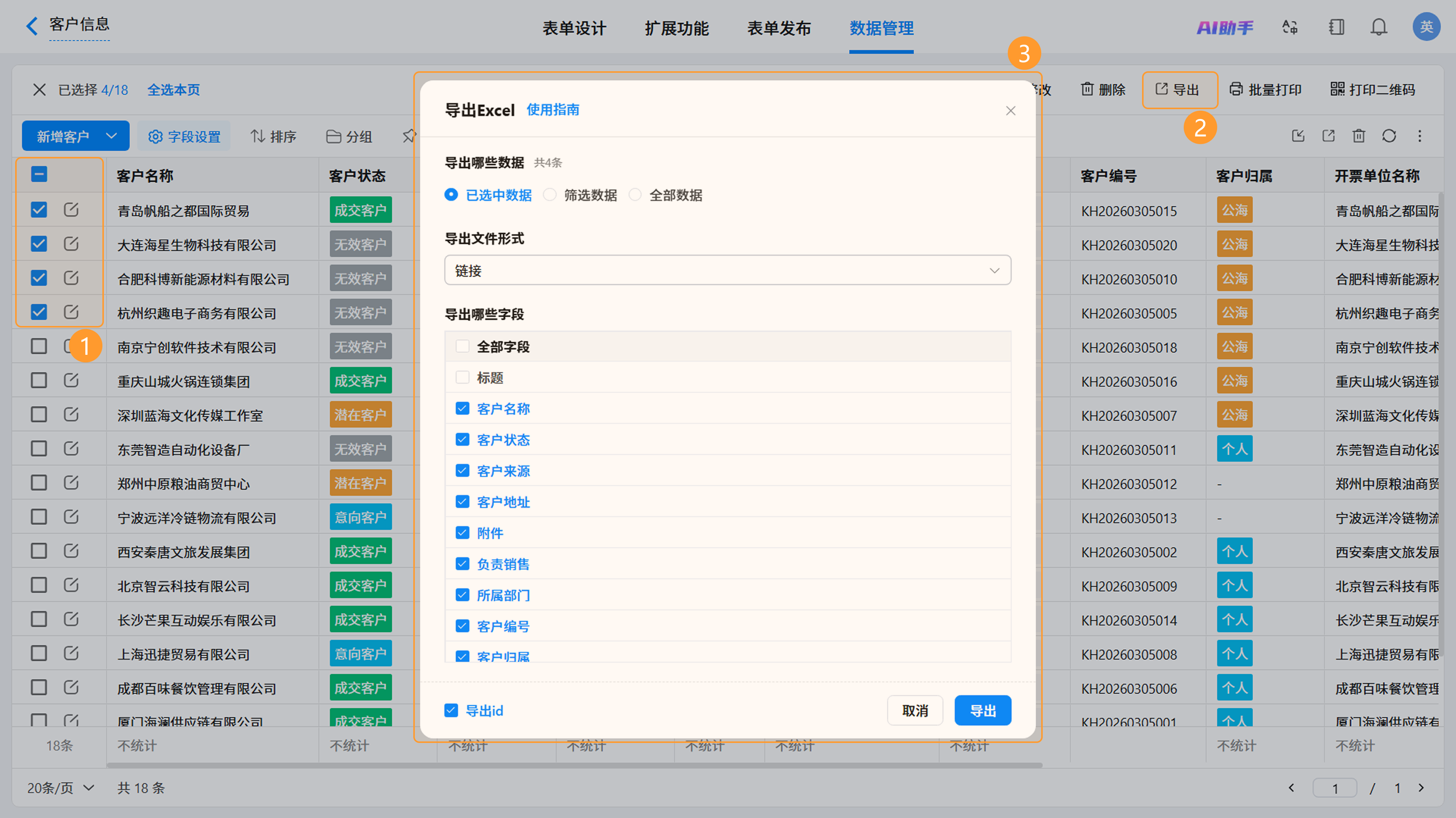Uncheck the 客户名称 field
This screenshot has height=818, width=1456.
pyautogui.click(x=462, y=409)
